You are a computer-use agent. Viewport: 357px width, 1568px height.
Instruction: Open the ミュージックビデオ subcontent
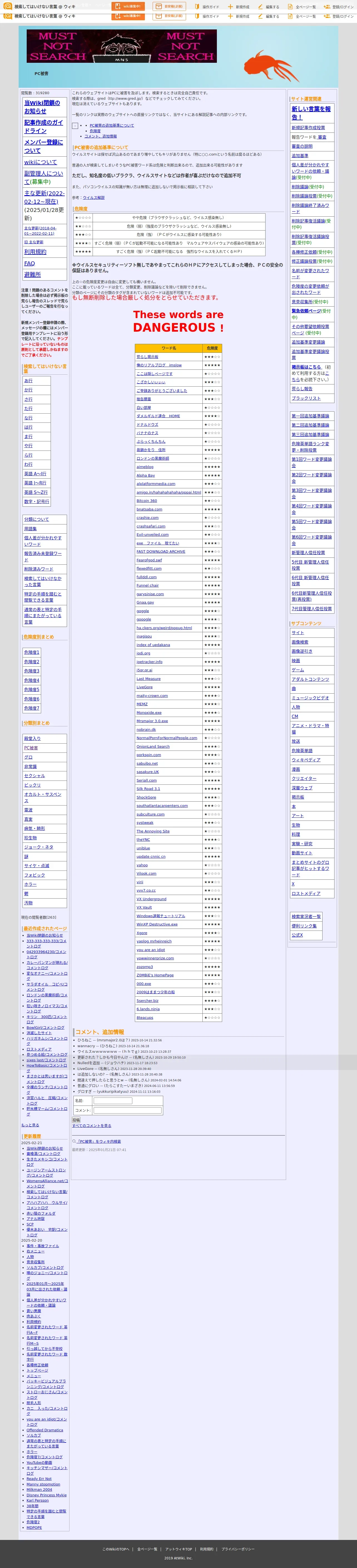point(310,698)
